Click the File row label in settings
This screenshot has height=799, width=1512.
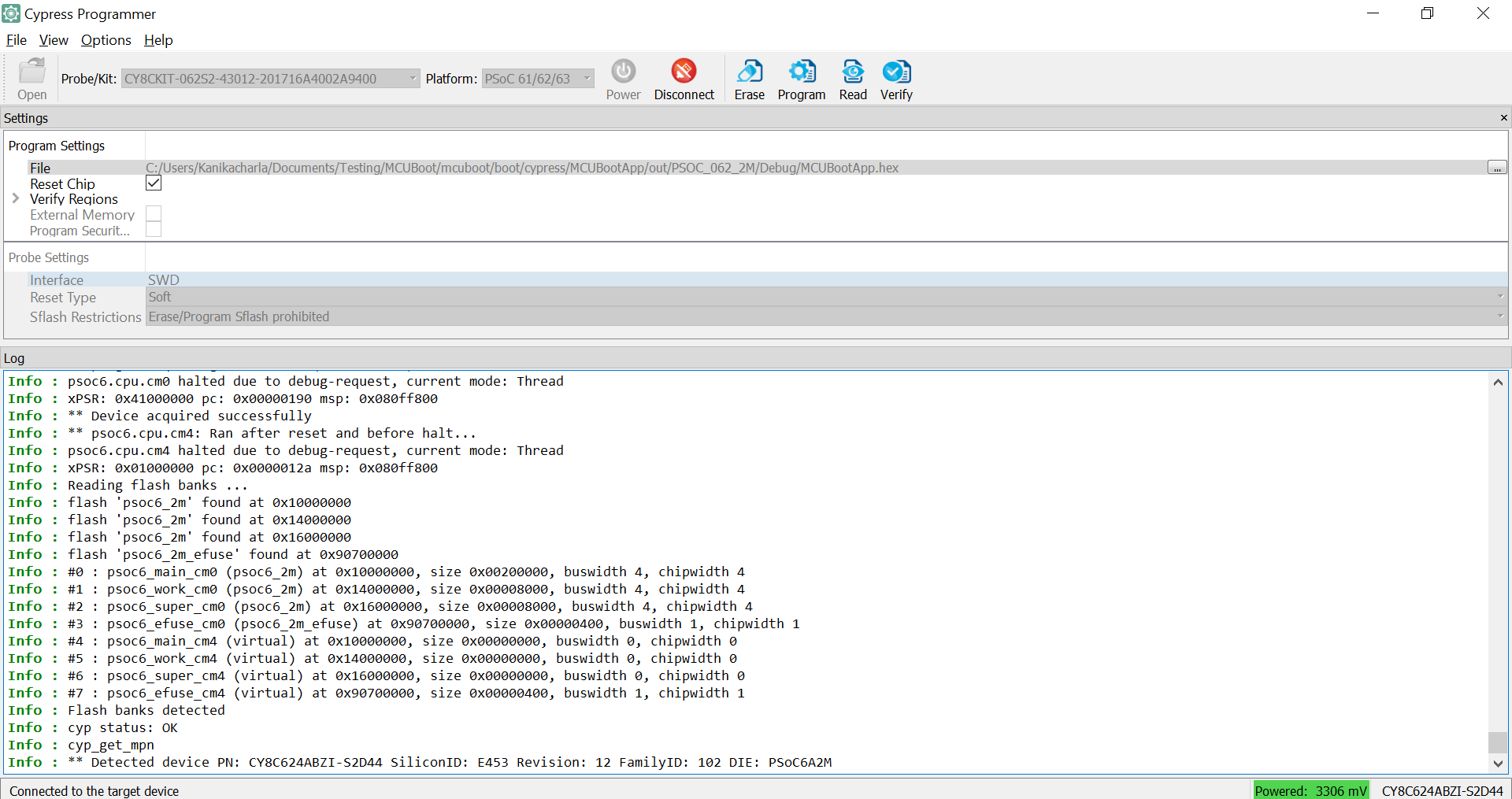click(x=40, y=168)
